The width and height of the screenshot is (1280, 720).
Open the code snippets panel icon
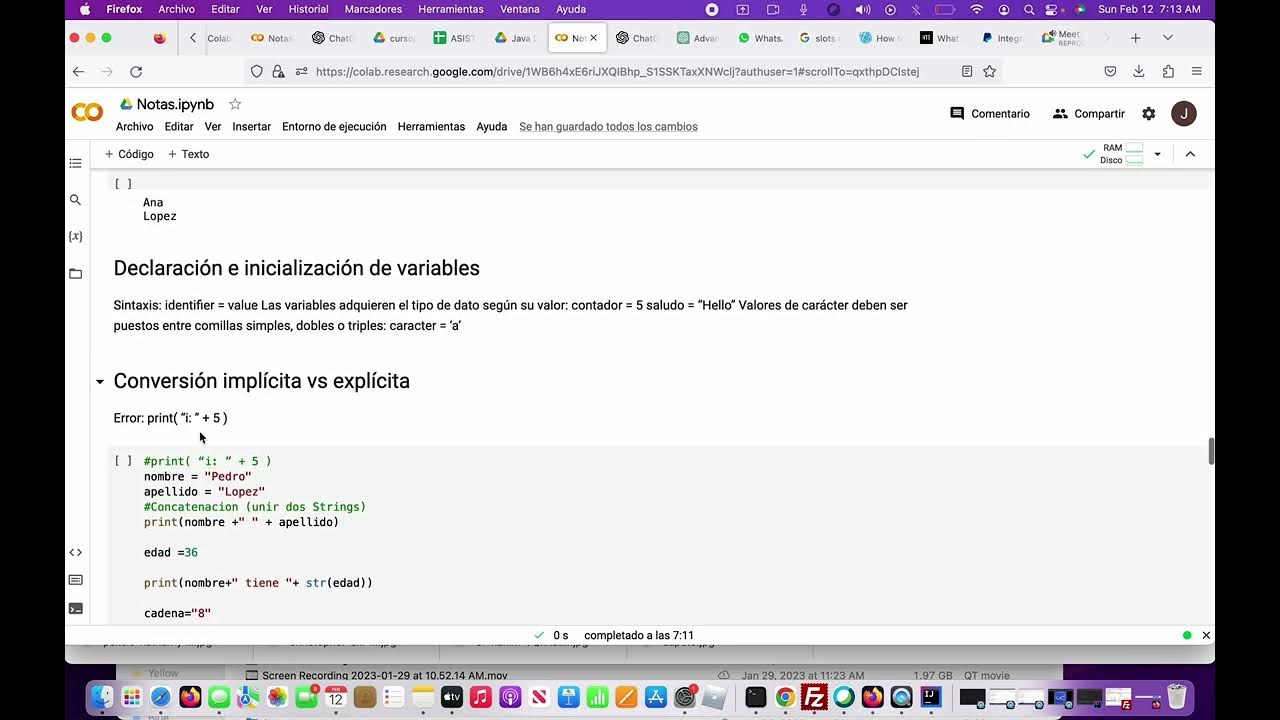pyautogui.click(x=75, y=552)
